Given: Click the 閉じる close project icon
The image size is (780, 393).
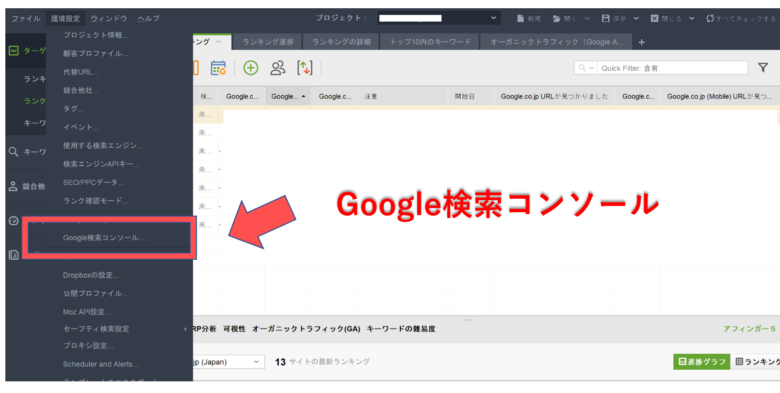Looking at the screenshot, I should 655,18.
